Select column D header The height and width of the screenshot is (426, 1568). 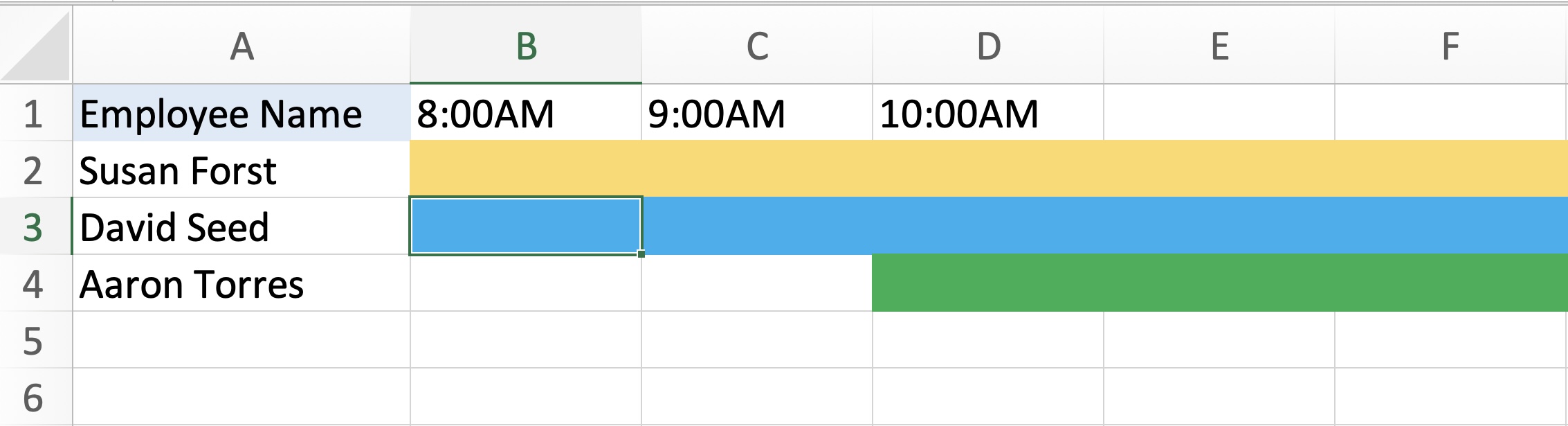[988, 46]
